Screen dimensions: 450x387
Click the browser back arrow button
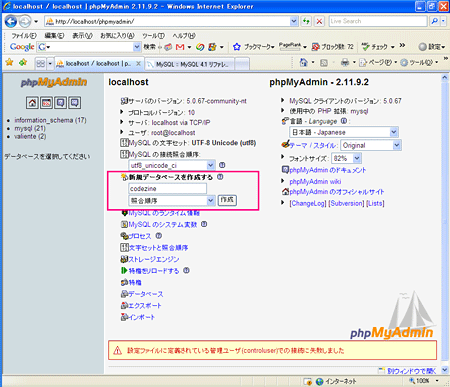pyautogui.click(x=11, y=22)
